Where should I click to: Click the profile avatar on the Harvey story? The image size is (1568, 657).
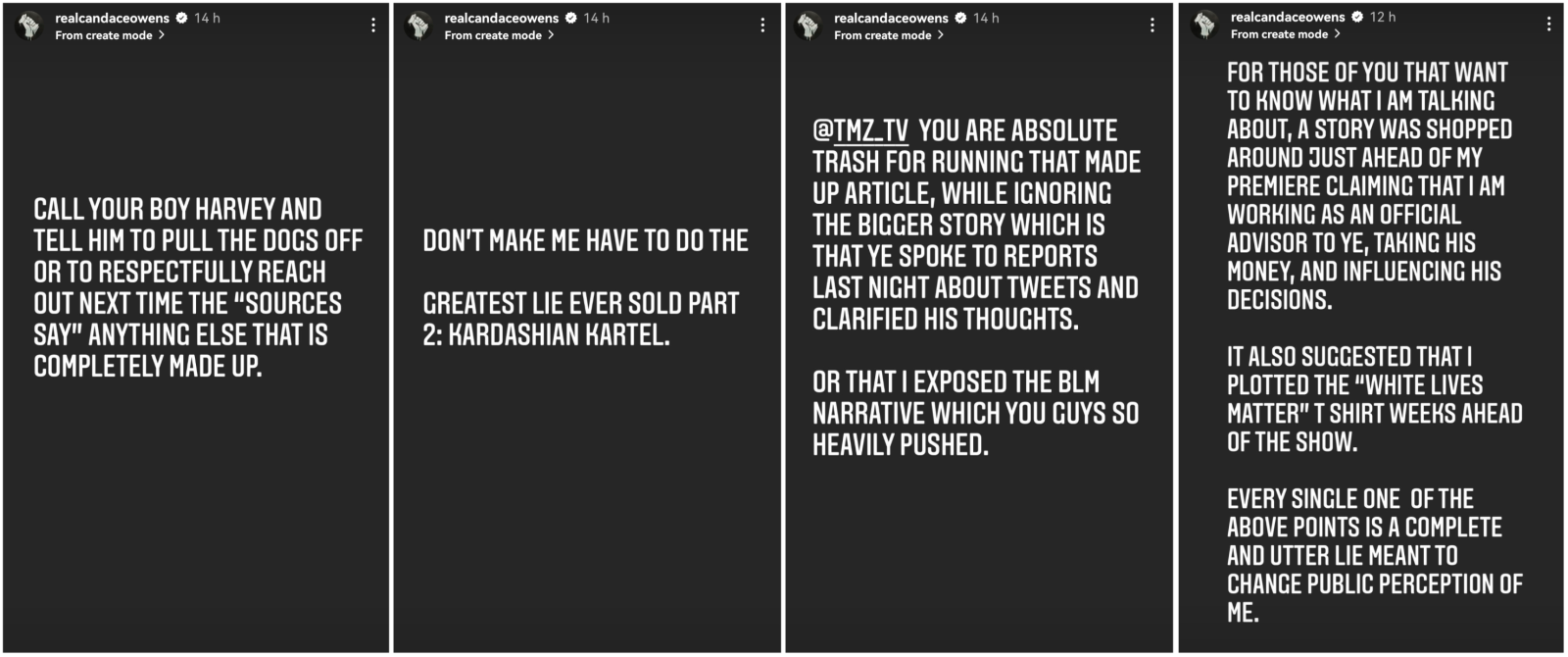coord(30,26)
